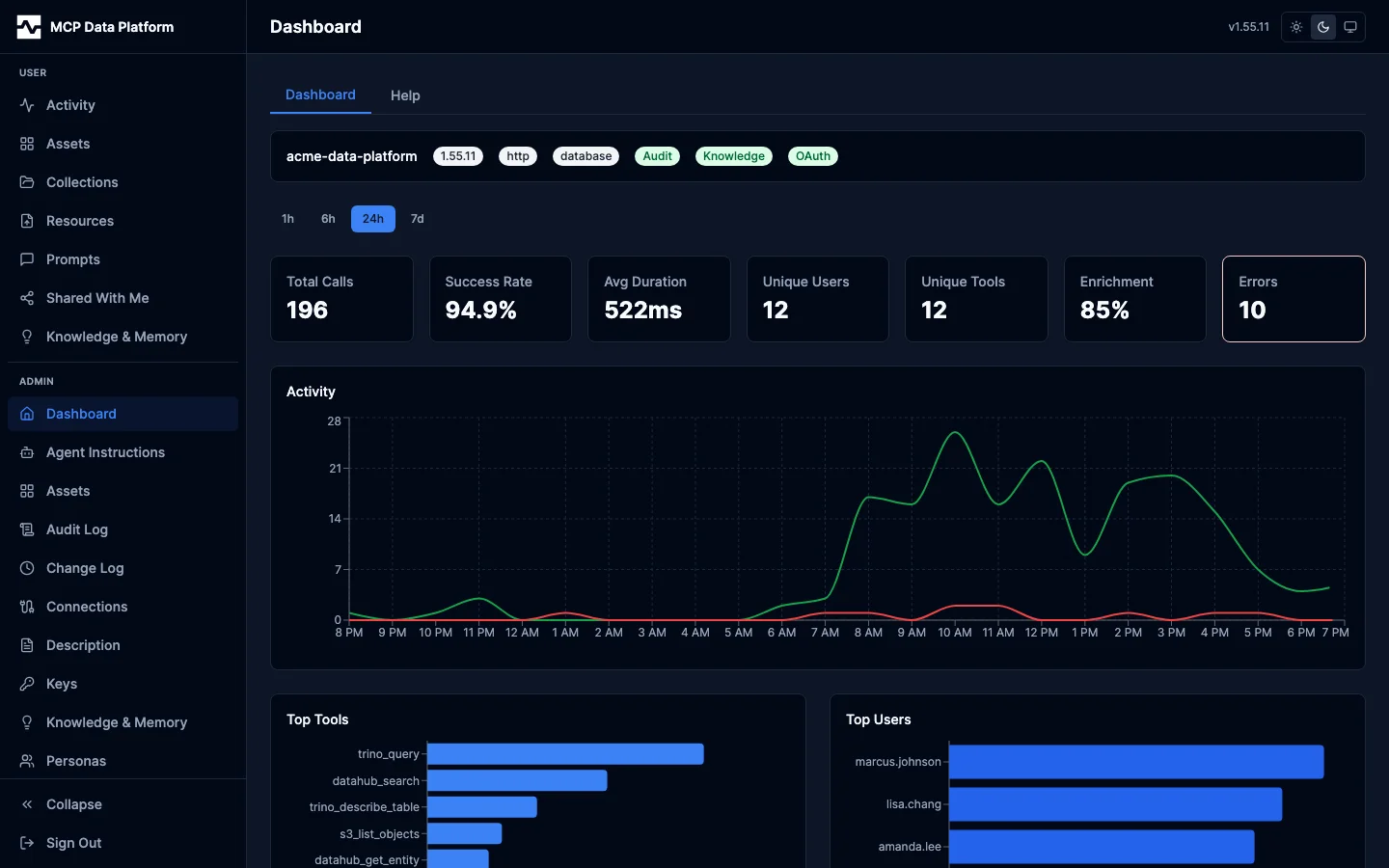Click the Prompts speech bubble icon
The width and height of the screenshot is (1389, 868).
26,259
